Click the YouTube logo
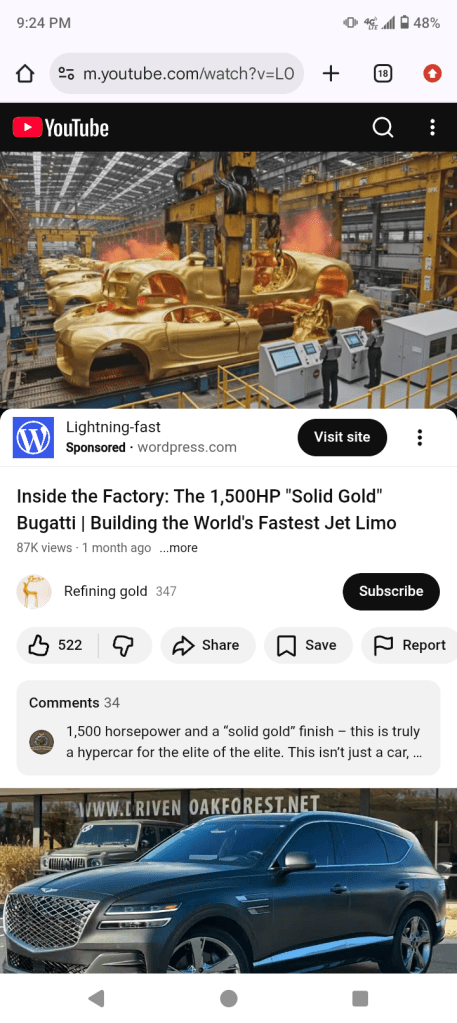 click(61, 127)
